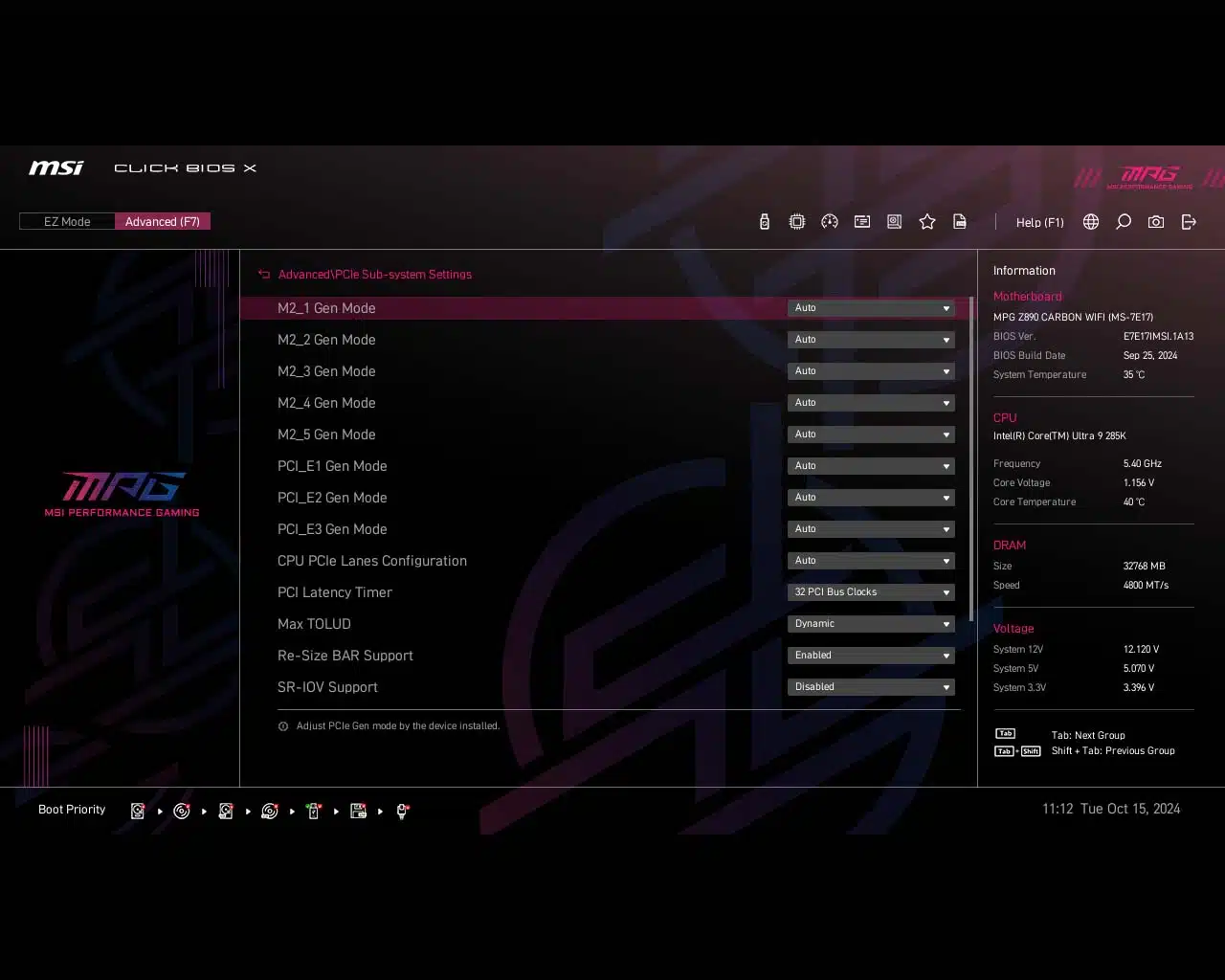
Task: Select fourth boot device USB disc icon
Action: point(270,811)
